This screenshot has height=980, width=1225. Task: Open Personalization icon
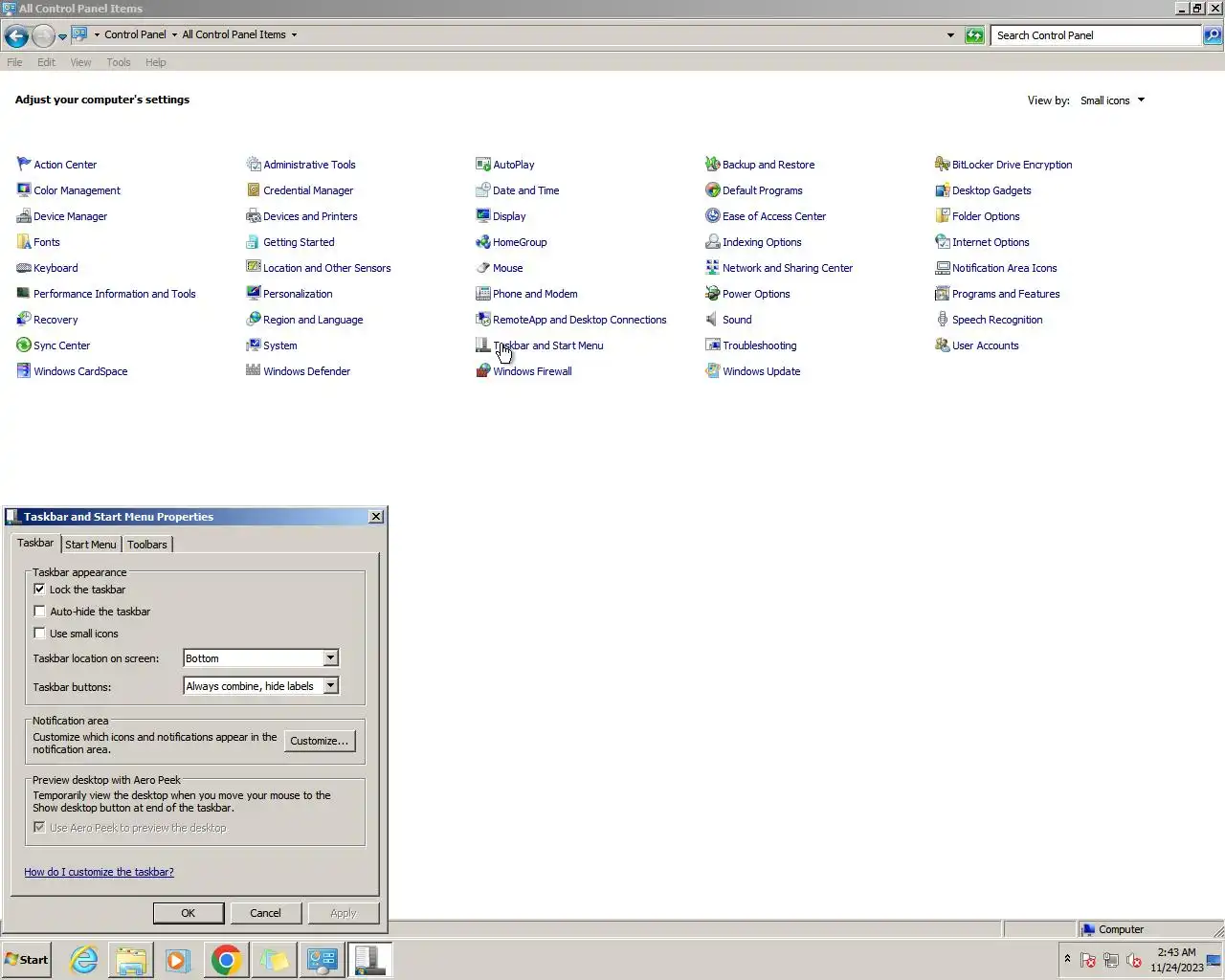pos(254,294)
